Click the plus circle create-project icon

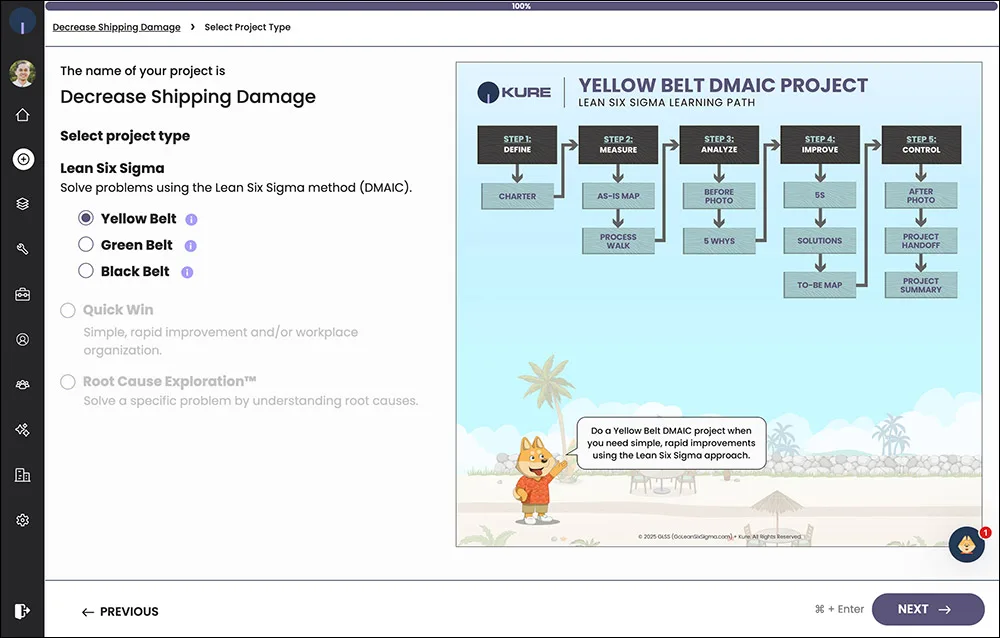(x=23, y=159)
